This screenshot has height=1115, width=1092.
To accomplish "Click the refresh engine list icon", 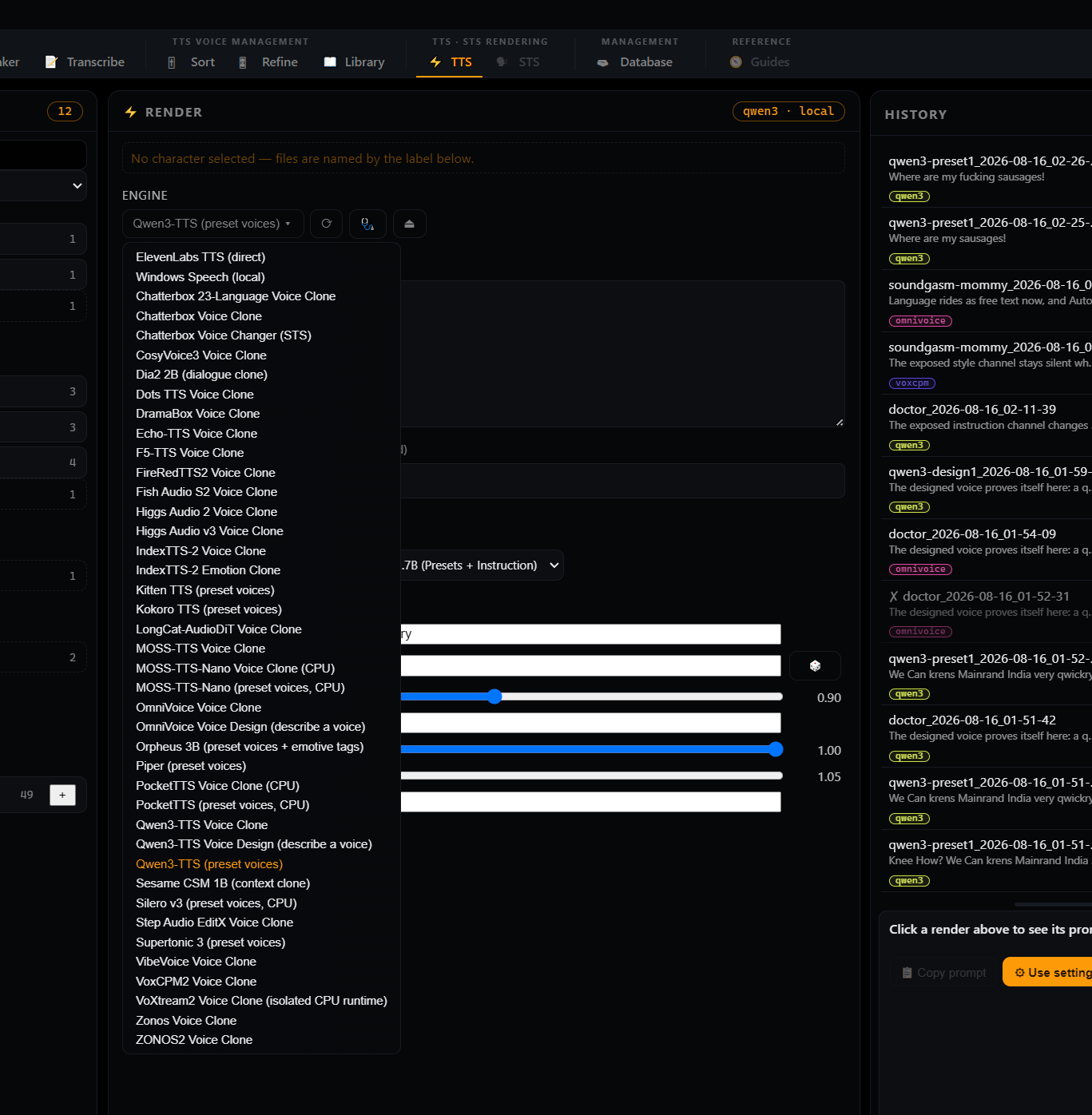I will pyautogui.click(x=326, y=224).
